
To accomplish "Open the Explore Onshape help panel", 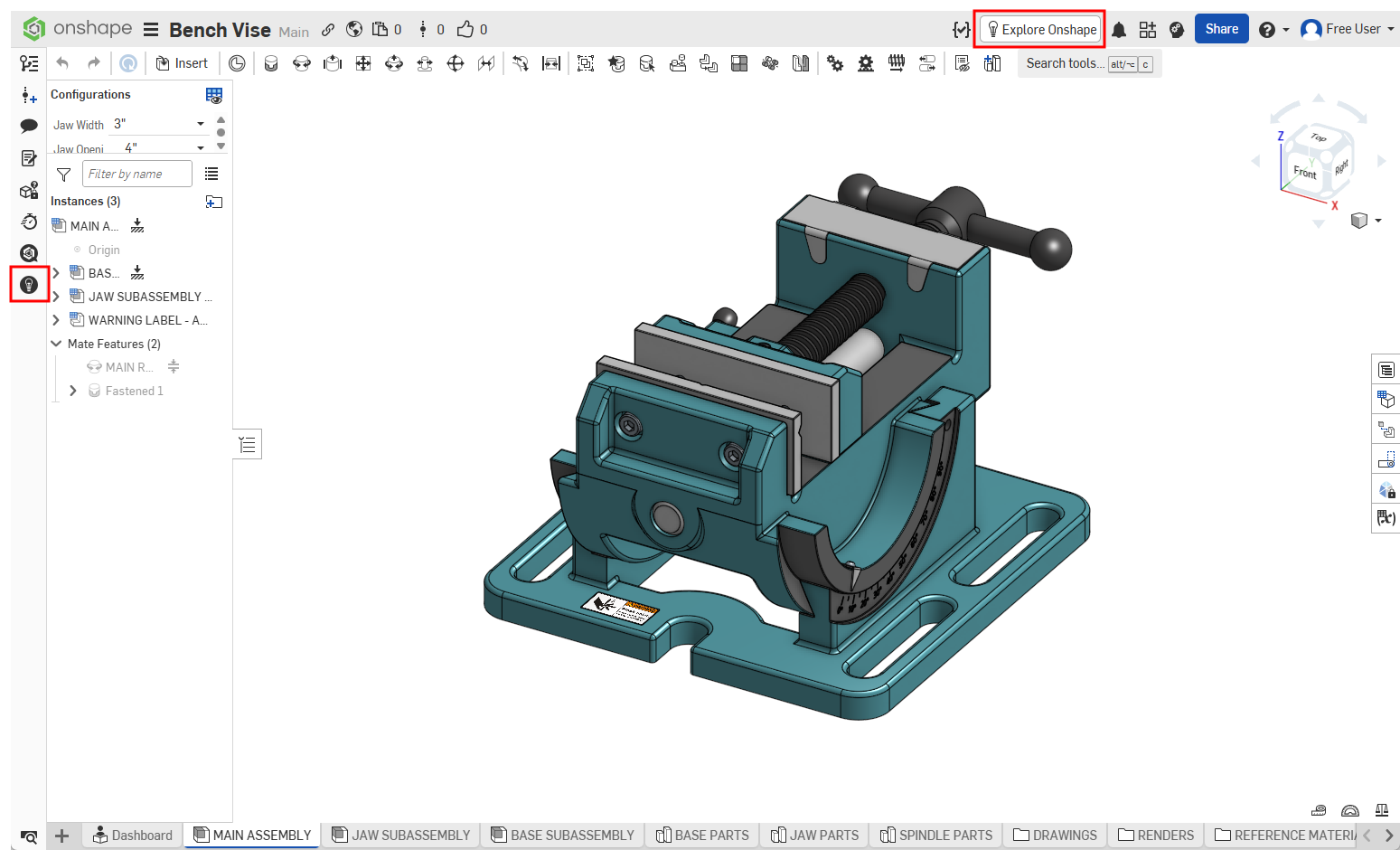I will tap(1039, 28).
